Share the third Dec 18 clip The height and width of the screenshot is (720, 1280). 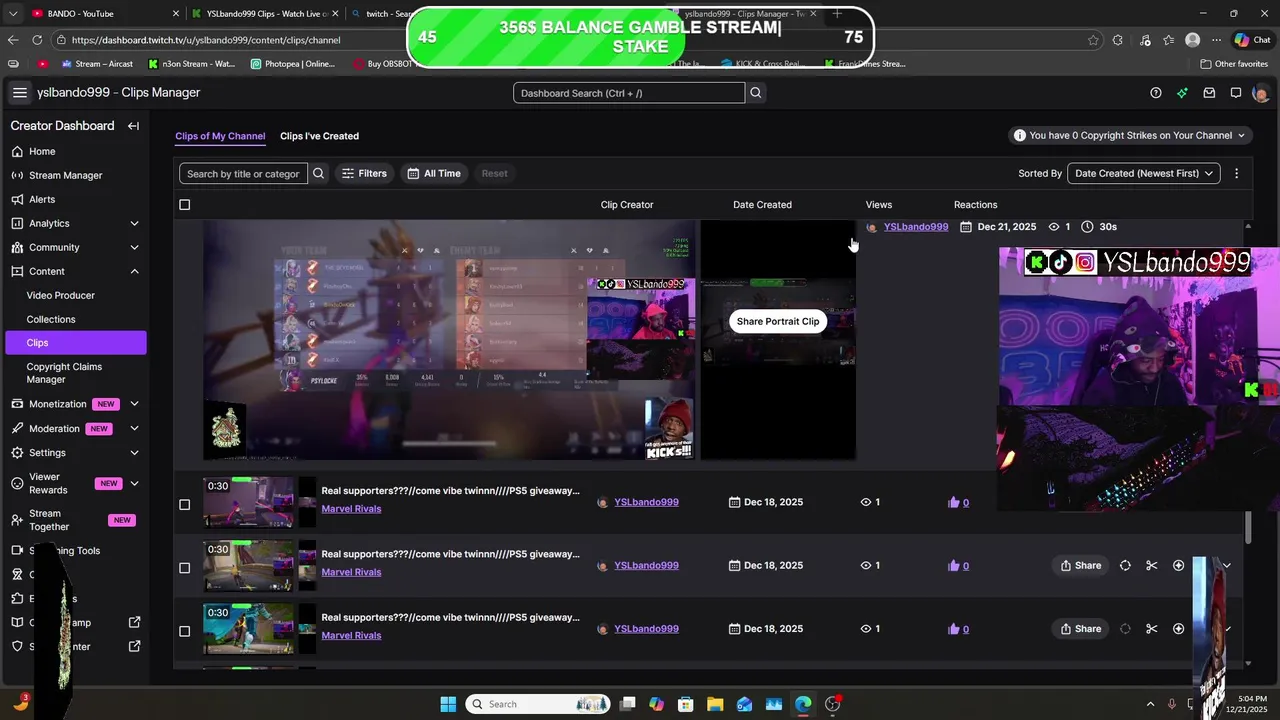click(1081, 629)
